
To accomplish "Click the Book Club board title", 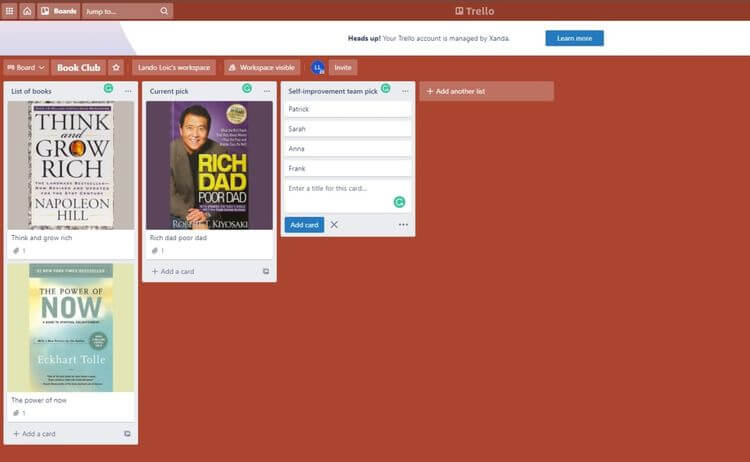I will click(x=78, y=67).
